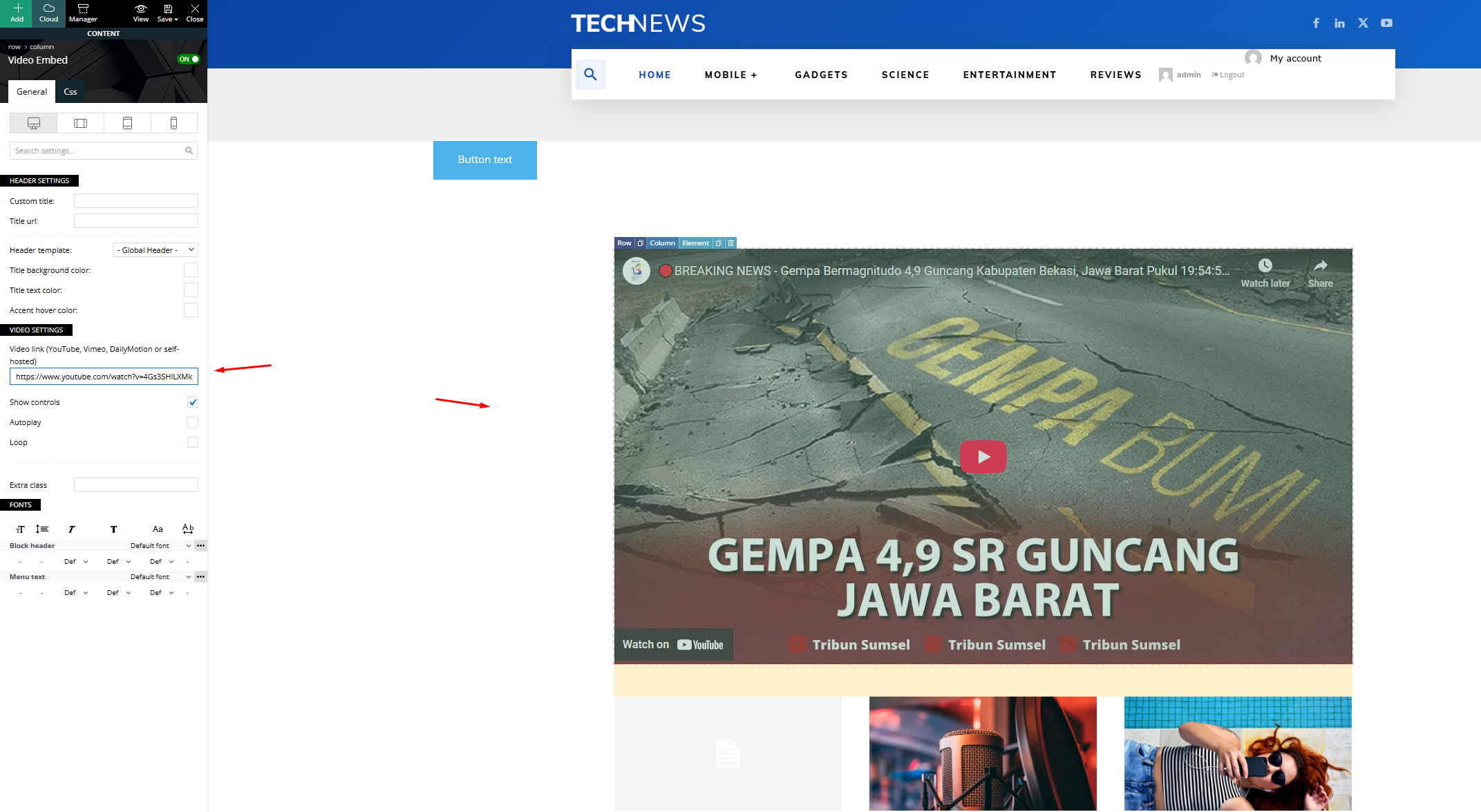1481x812 pixels.
Task: Open Block header Default font dropdown
Action: pyautogui.click(x=160, y=546)
